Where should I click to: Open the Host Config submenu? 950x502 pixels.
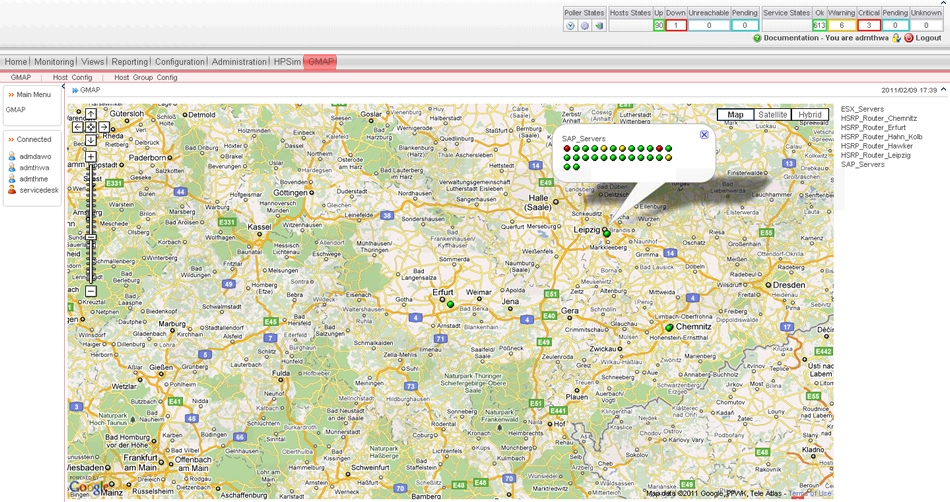pyautogui.click(x=72, y=78)
